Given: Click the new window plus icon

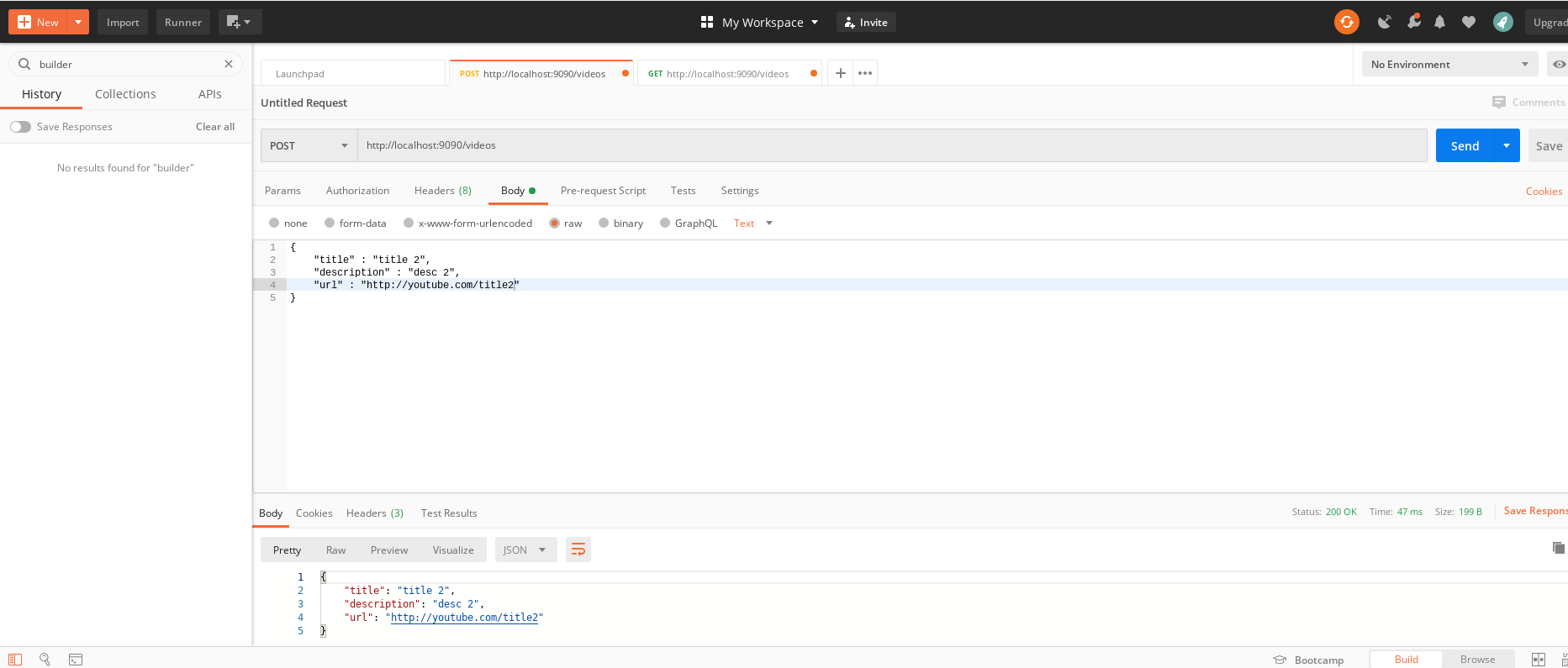Looking at the screenshot, I should (x=240, y=22).
